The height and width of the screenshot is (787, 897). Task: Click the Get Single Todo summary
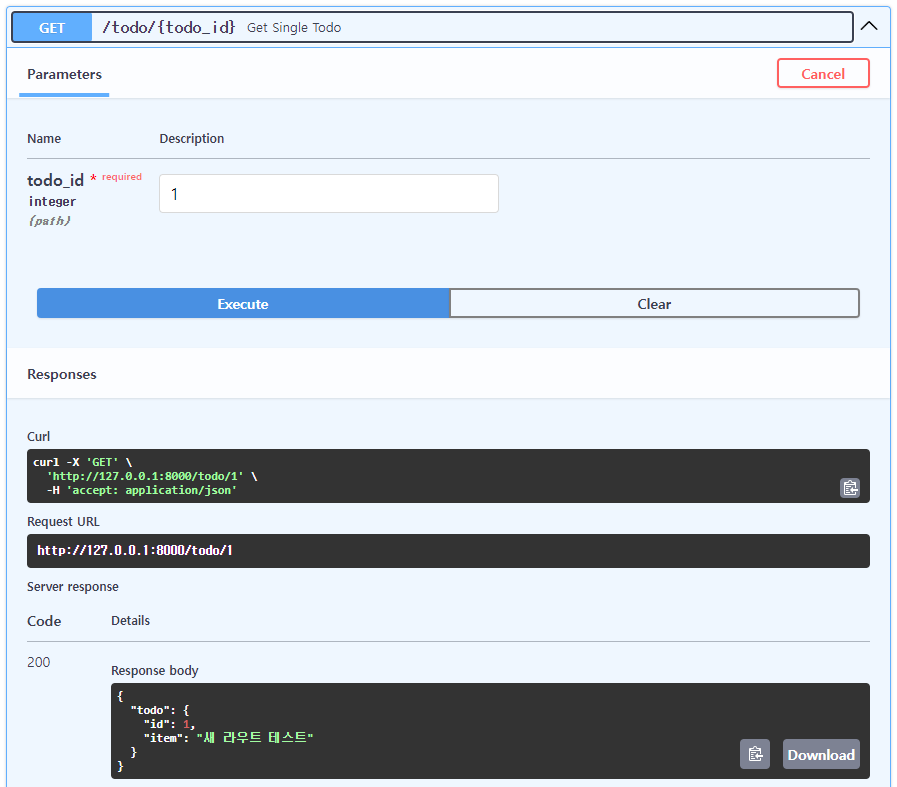tap(294, 27)
